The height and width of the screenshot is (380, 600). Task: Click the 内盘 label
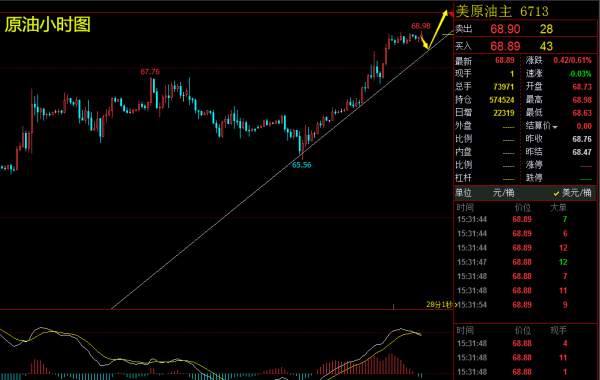pyautogui.click(x=463, y=152)
